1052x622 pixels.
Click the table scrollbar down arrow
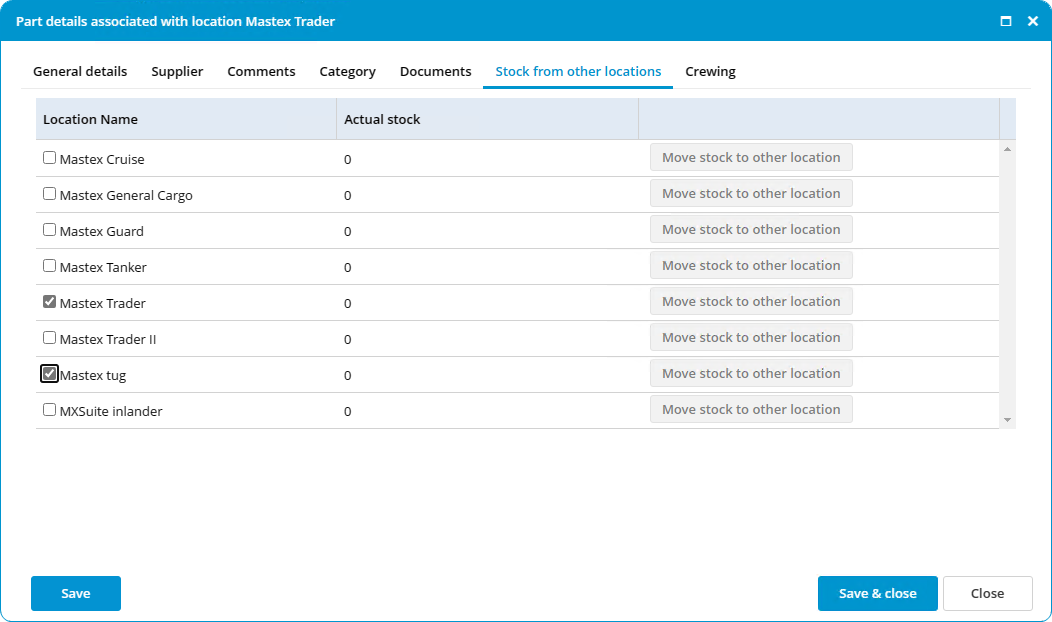1007,420
